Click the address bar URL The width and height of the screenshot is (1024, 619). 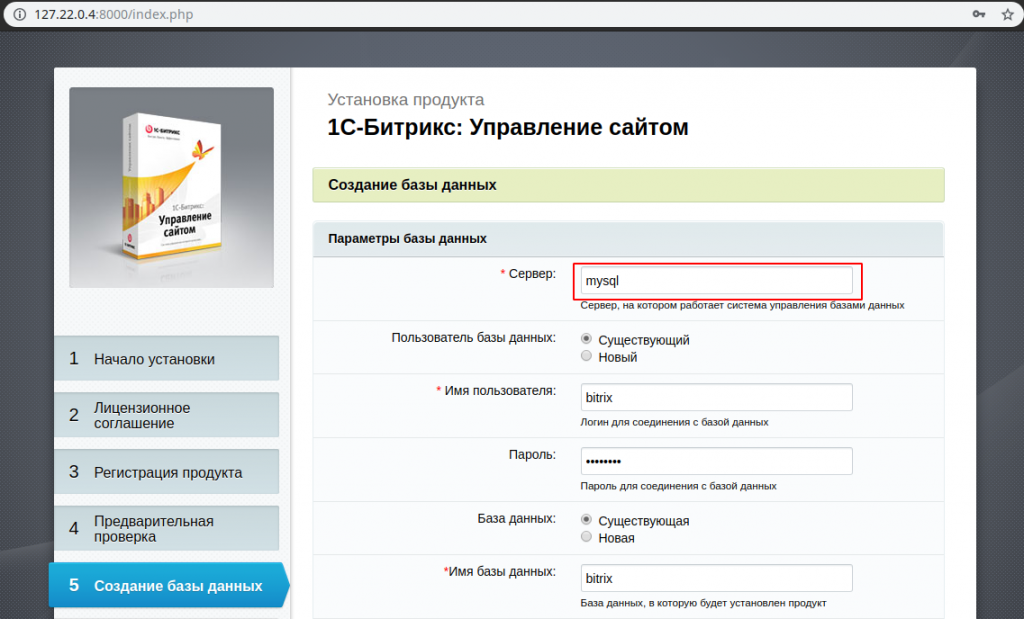pos(114,14)
